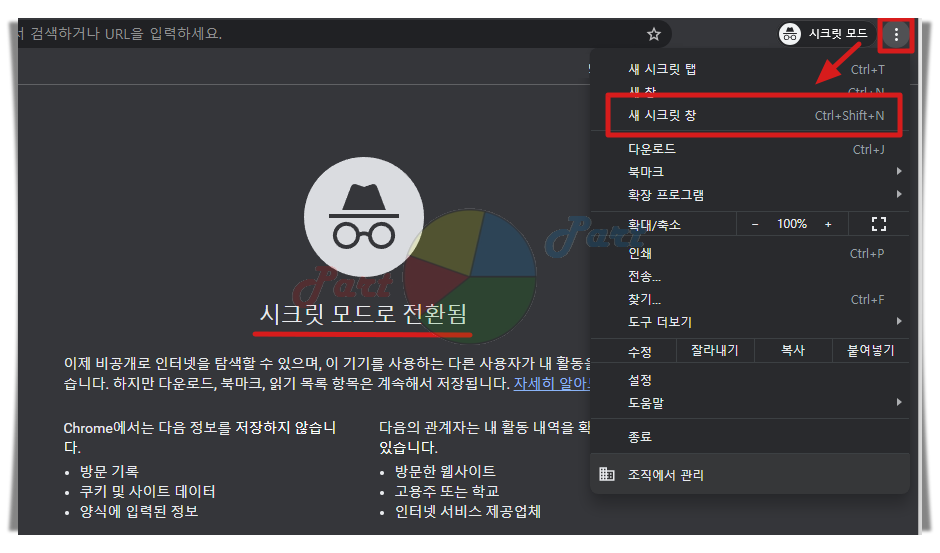Expand the 도움말 submenu
The image size is (940, 553).
pos(749,403)
